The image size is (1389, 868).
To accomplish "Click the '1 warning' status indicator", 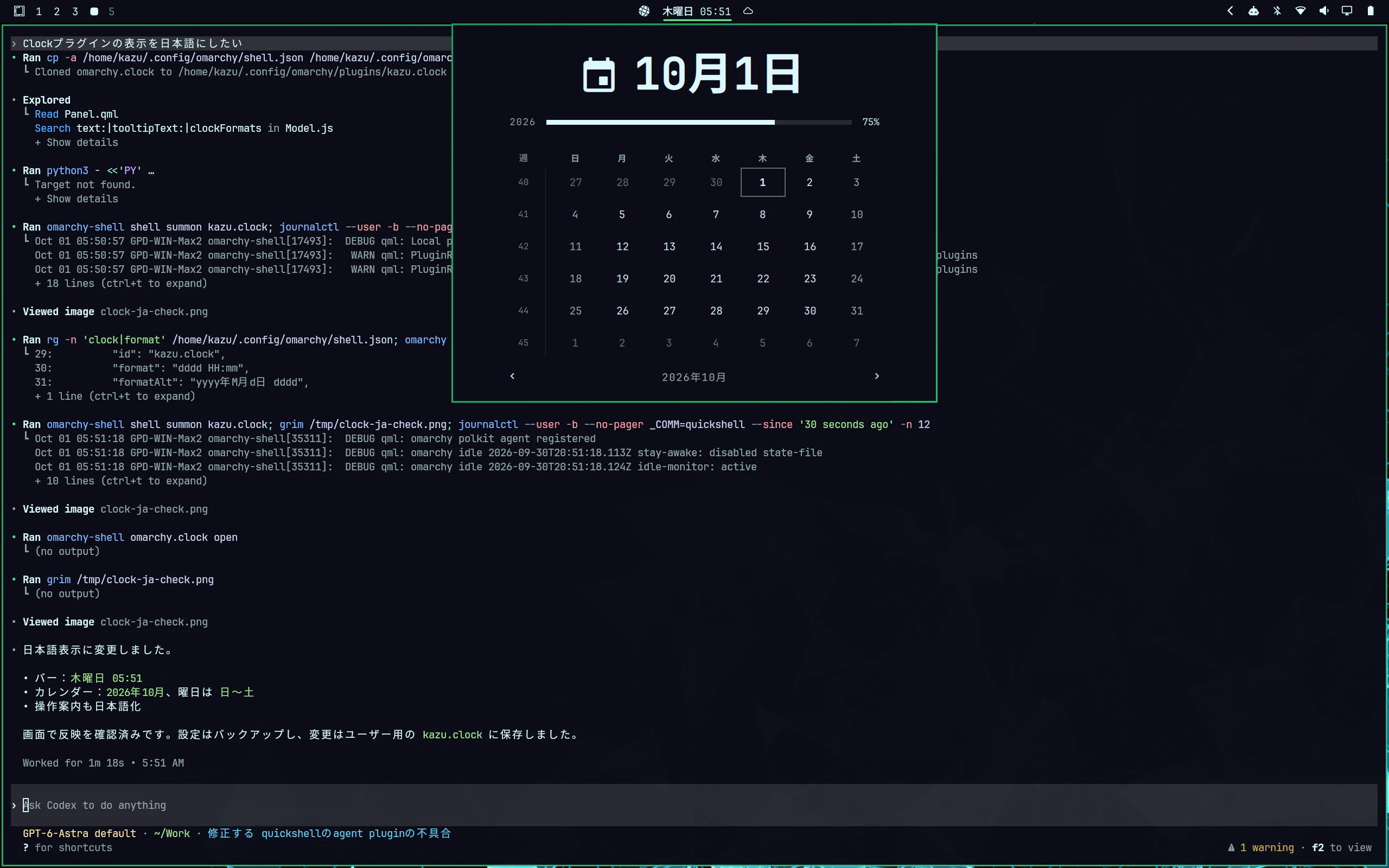I will tap(1260, 847).
